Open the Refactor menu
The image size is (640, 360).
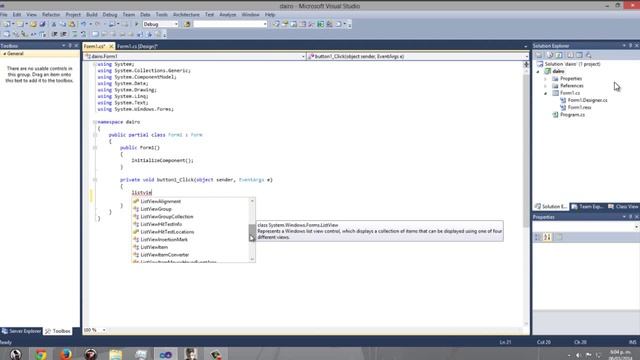pos(51,14)
